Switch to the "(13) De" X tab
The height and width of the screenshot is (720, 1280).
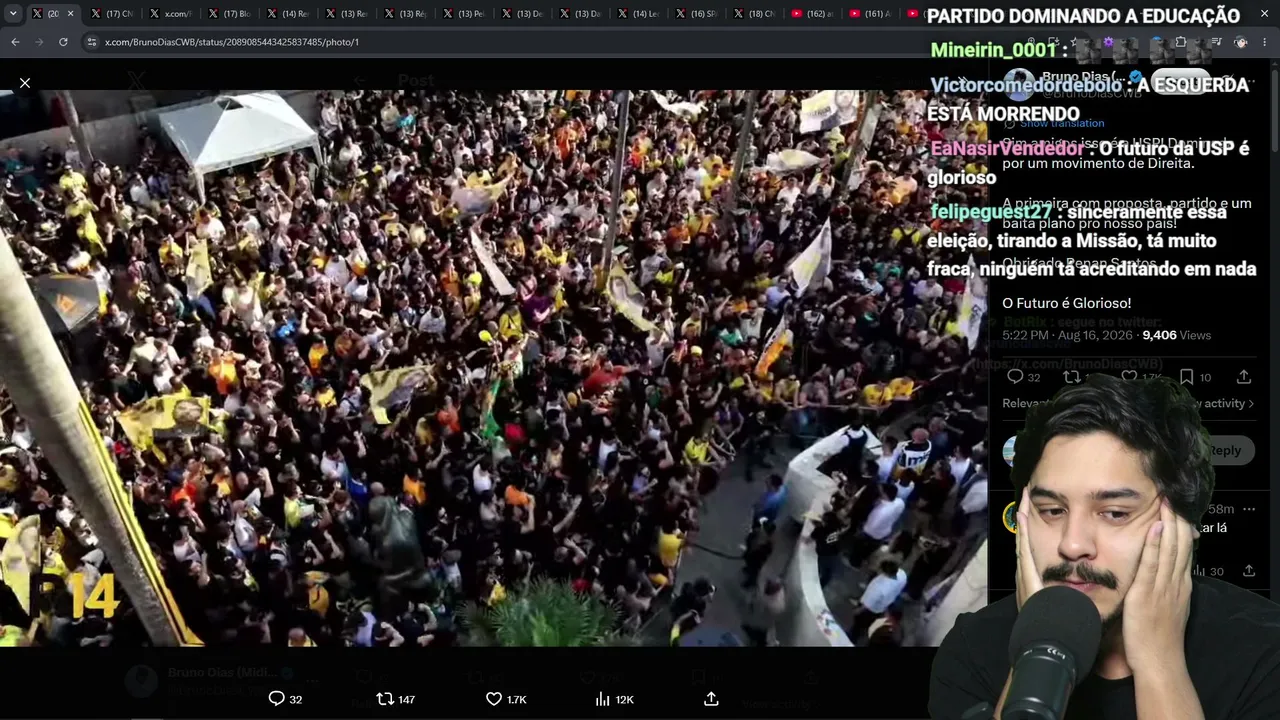524,14
